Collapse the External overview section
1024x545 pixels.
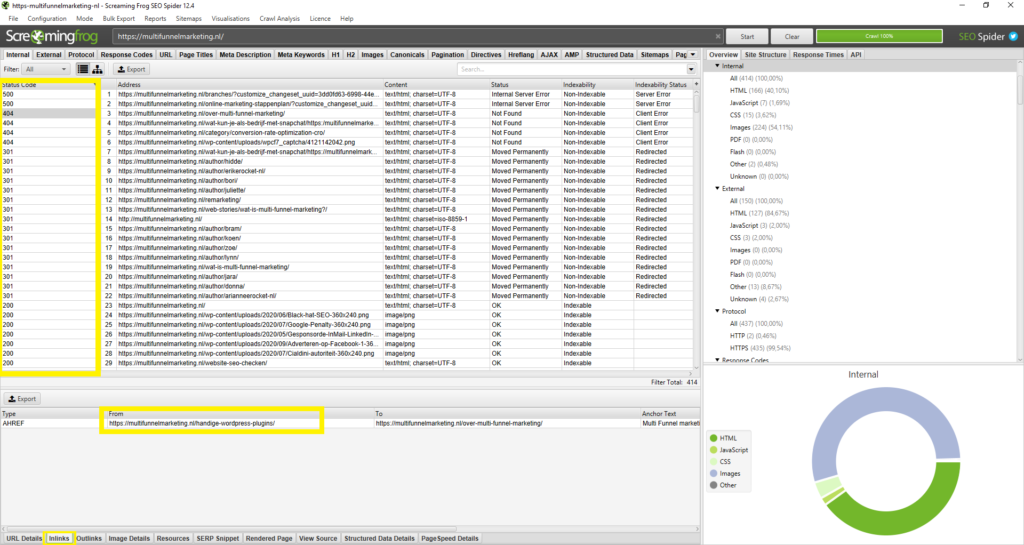pos(717,189)
